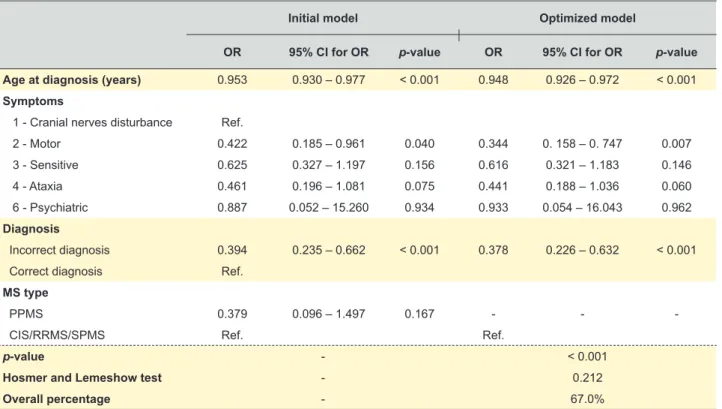Select the "0.052 – 15.260" interval

pyautogui.click(x=329, y=207)
